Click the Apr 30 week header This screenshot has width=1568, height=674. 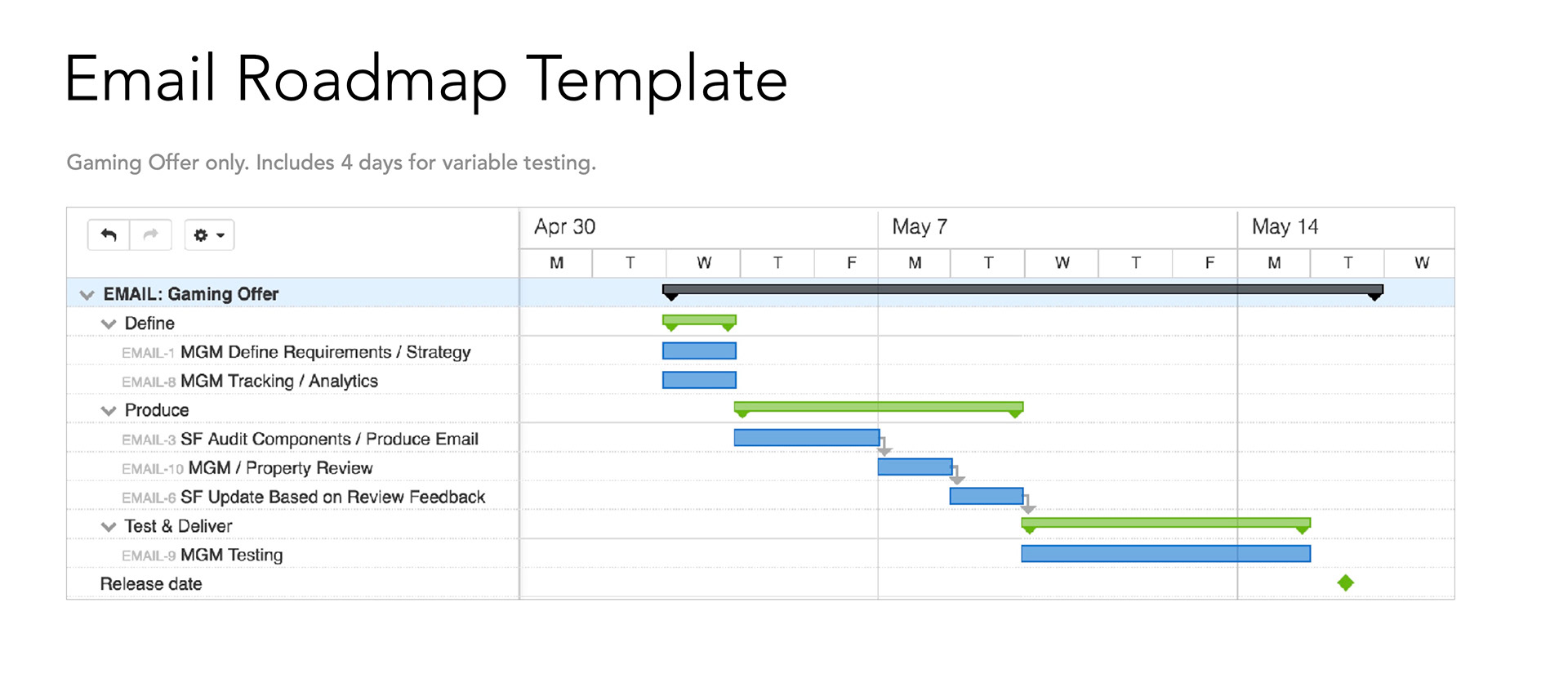pyautogui.click(x=564, y=227)
